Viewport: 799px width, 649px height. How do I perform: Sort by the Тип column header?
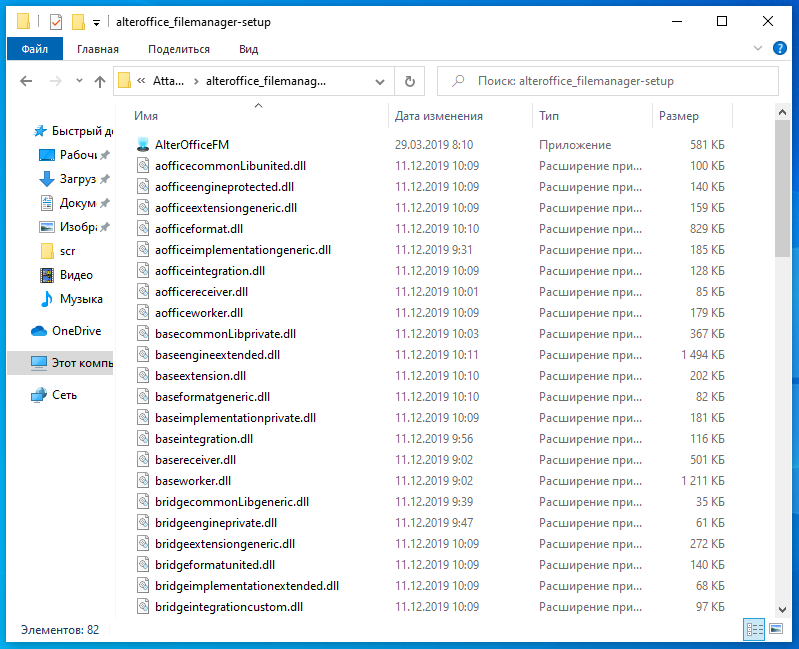tap(593, 116)
